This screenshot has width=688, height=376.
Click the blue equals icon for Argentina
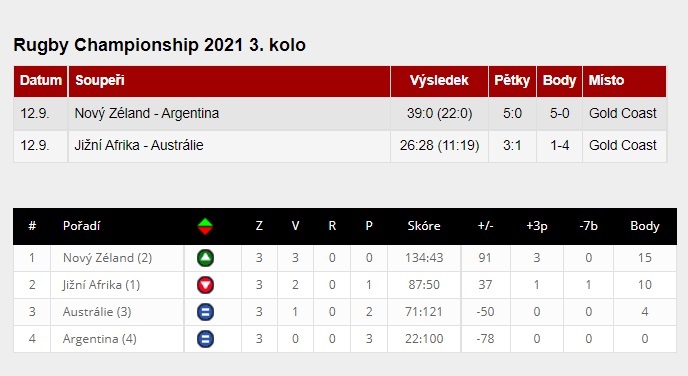point(205,339)
